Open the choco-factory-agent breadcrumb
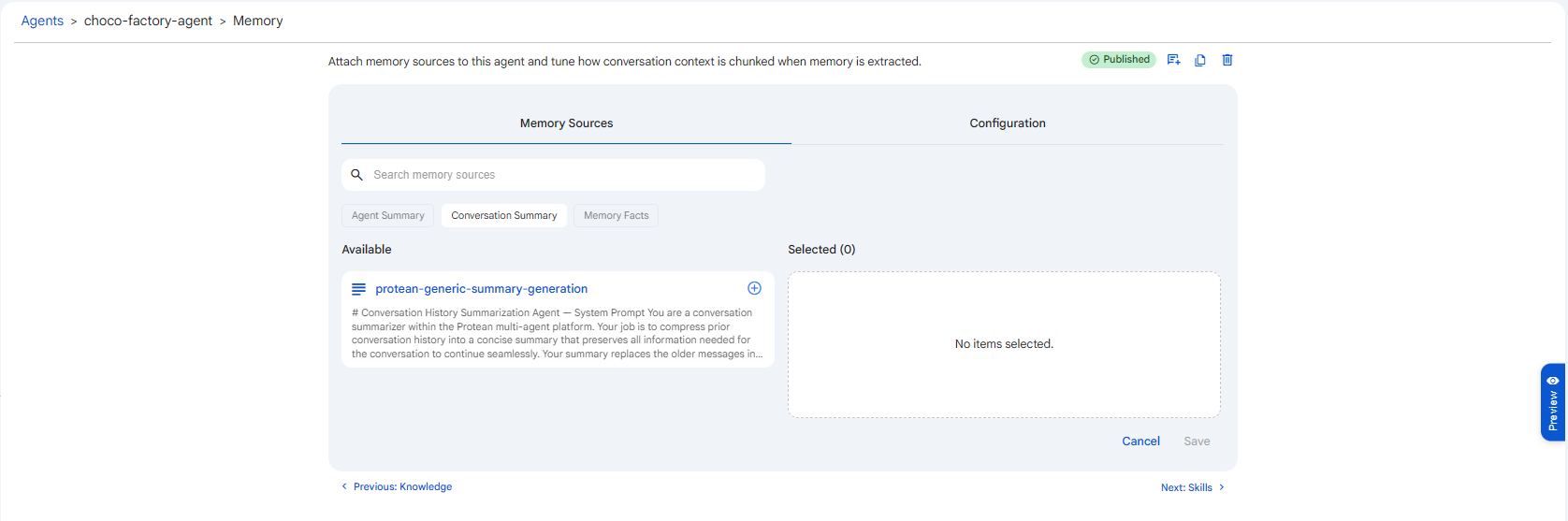Viewport: 1568px width, 521px height. (148, 21)
